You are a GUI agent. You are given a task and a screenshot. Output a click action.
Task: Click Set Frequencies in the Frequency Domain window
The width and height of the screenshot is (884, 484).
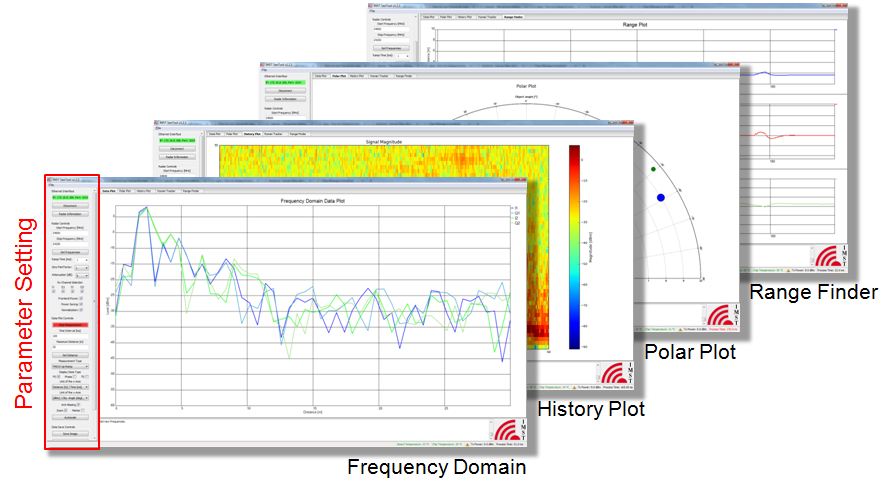pos(70,252)
